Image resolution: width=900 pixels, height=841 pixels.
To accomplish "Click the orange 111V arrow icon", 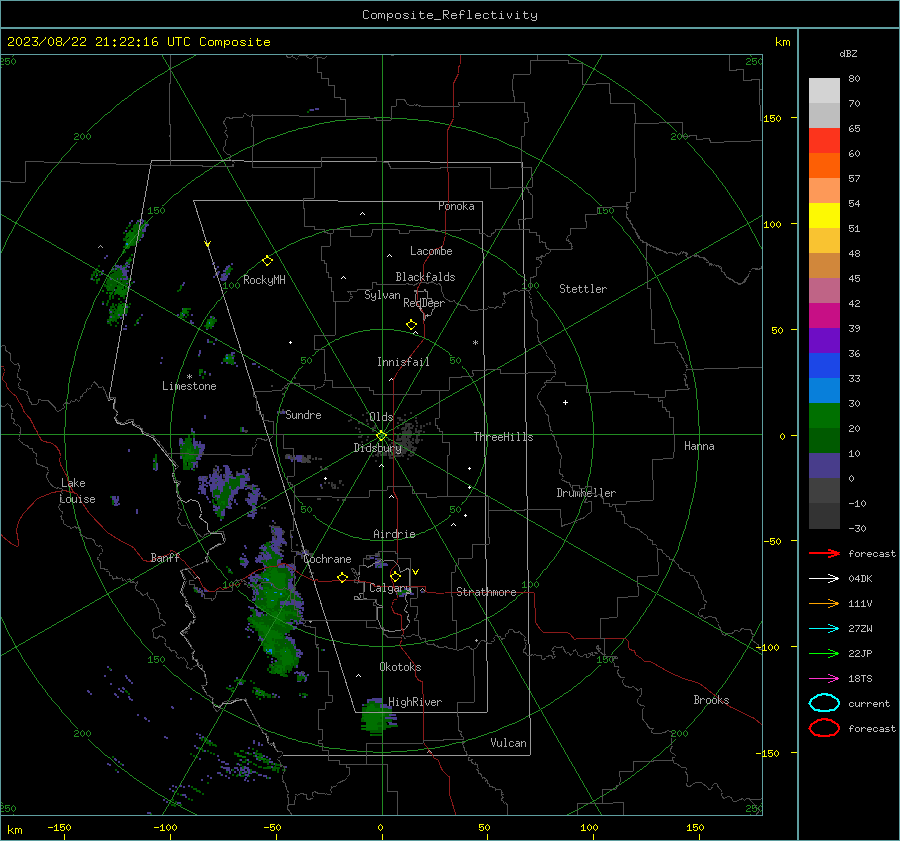I will (824, 603).
